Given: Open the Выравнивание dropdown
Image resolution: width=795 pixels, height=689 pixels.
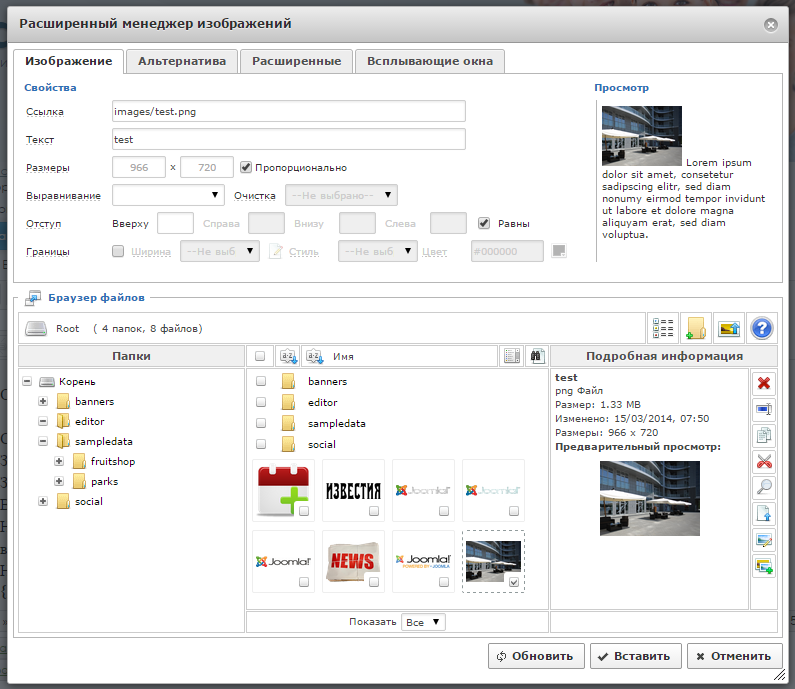Looking at the screenshot, I should 168,195.
